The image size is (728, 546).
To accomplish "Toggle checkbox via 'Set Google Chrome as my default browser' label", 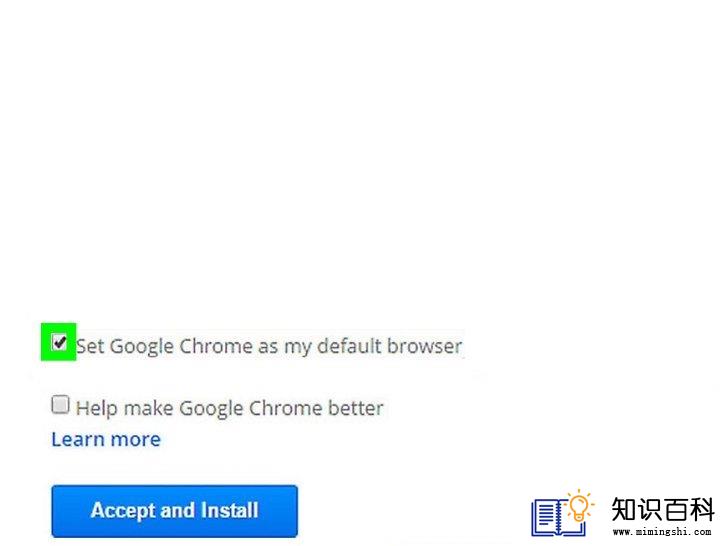I will click(269, 346).
